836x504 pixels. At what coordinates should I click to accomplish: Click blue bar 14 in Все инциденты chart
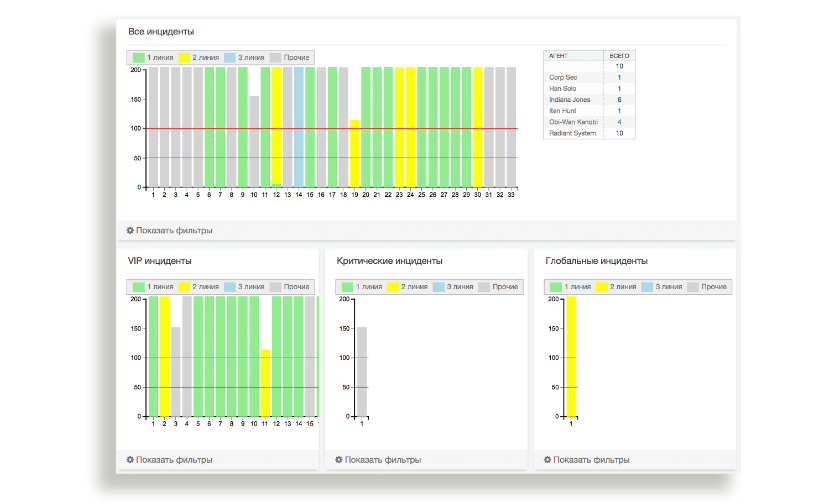coord(298,127)
